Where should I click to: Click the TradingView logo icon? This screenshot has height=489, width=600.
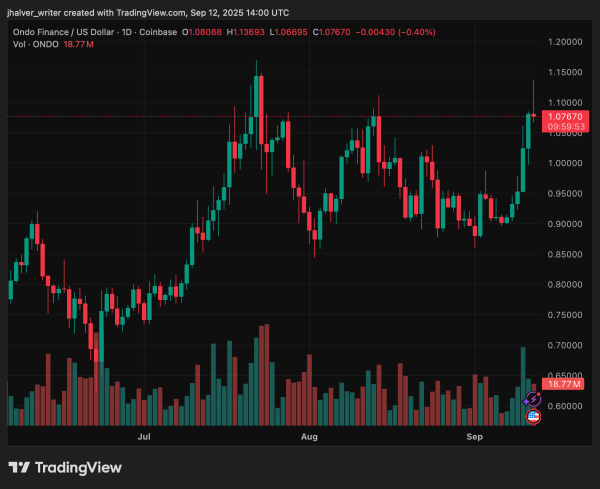pyautogui.click(x=19, y=467)
